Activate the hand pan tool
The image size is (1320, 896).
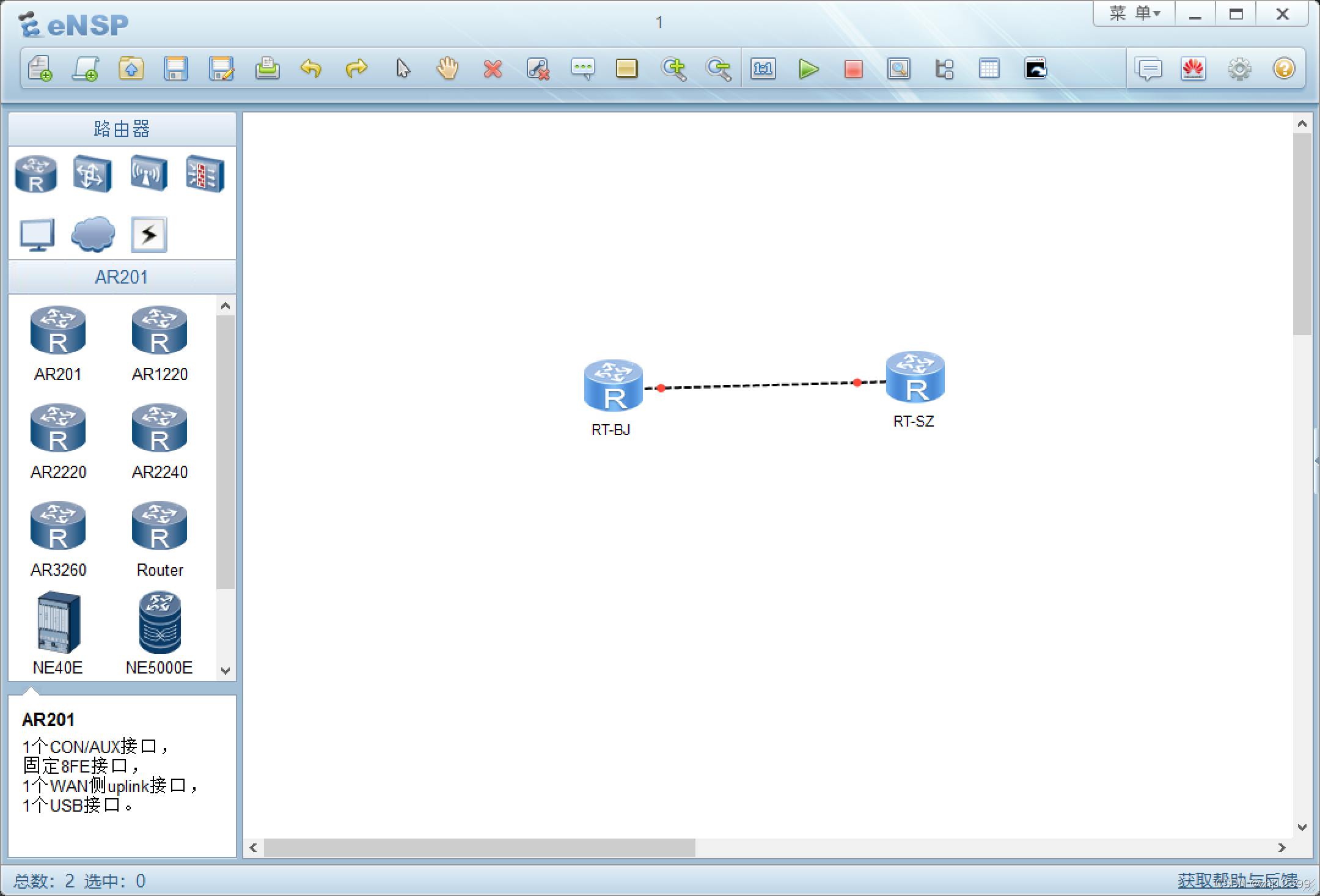click(x=447, y=68)
